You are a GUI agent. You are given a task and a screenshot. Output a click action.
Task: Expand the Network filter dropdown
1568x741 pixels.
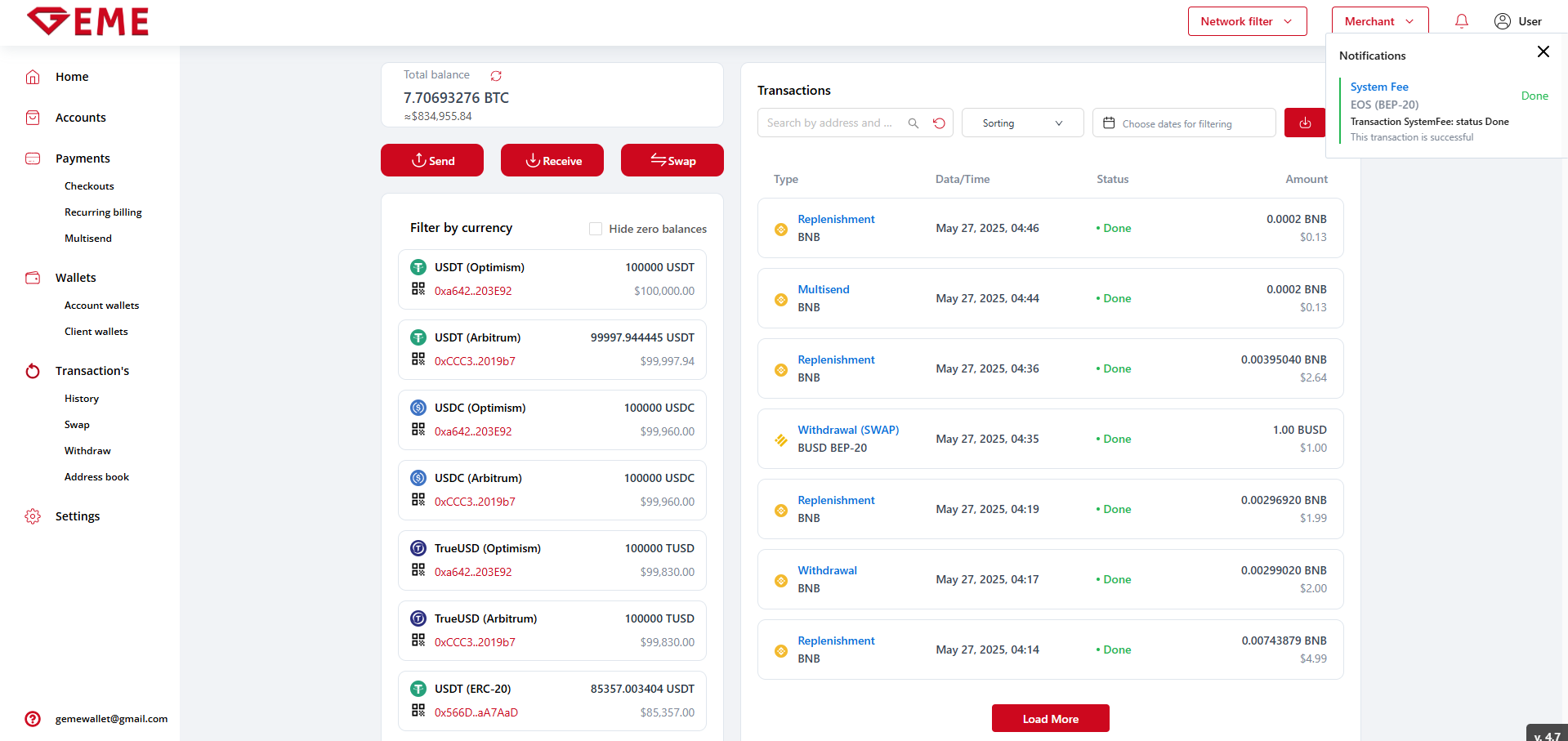[x=1247, y=21]
